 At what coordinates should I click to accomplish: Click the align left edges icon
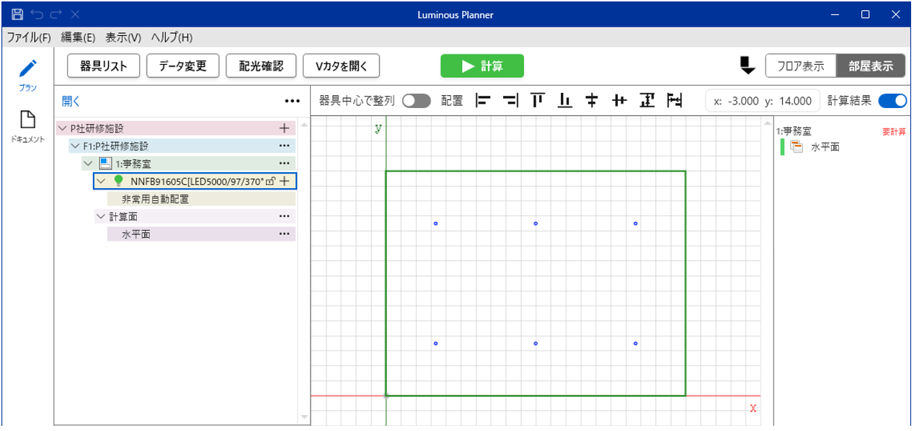click(x=484, y=100)
